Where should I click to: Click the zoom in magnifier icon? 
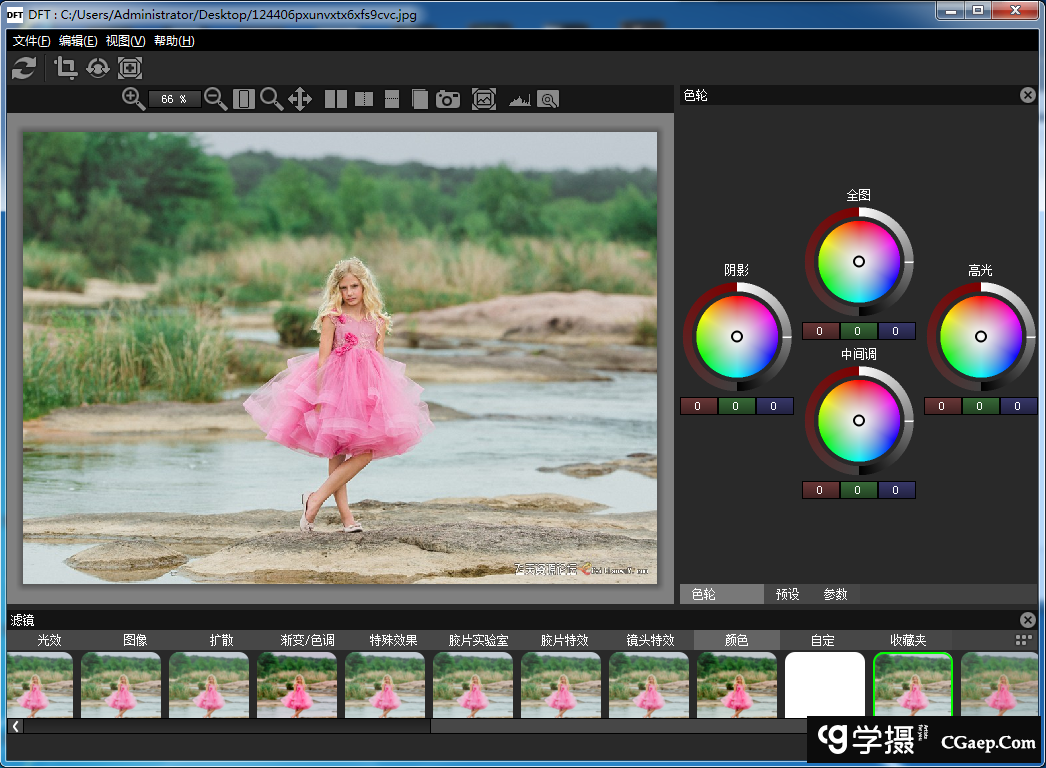pyautogui.click(x=133, y=98)
